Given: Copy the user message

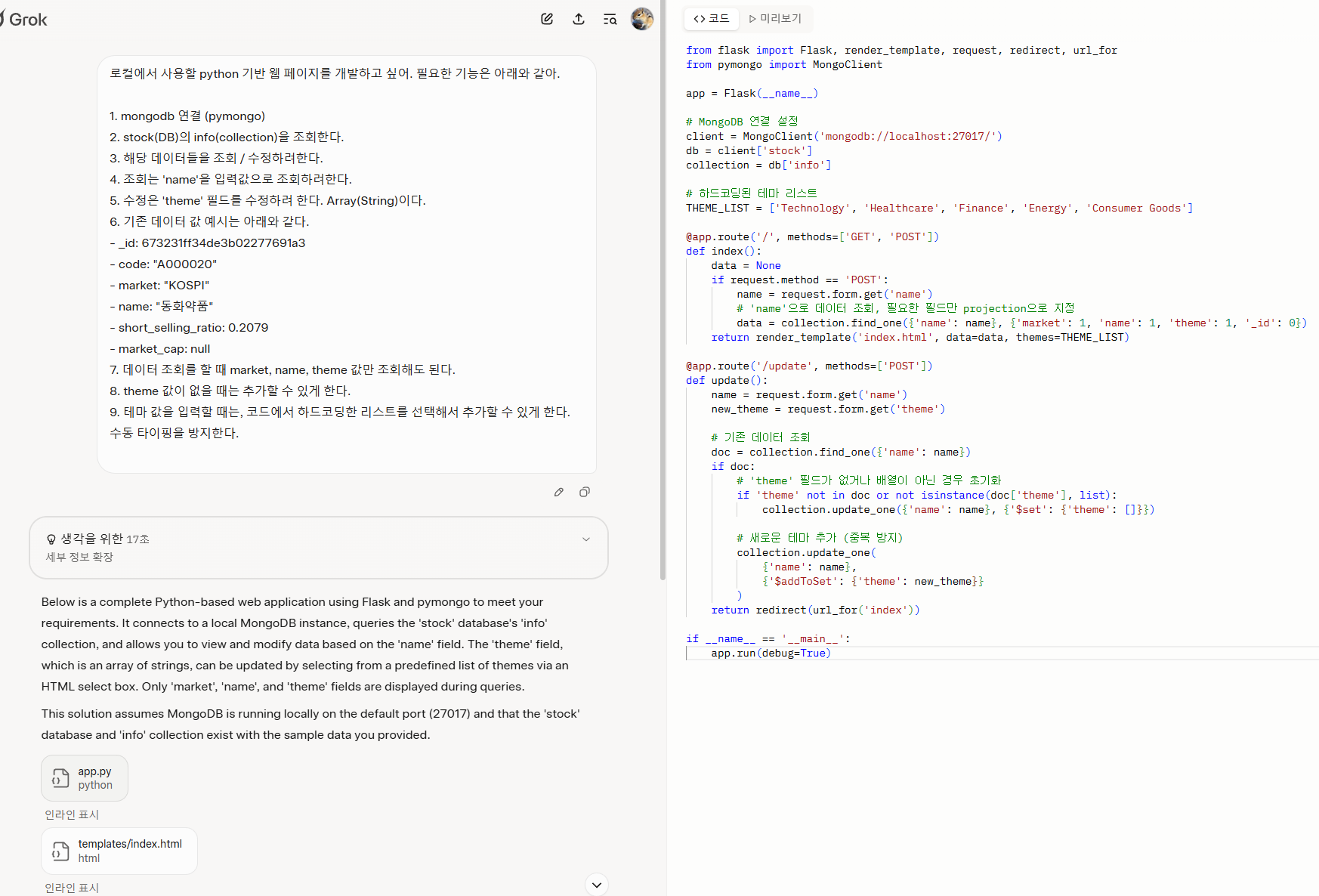Looking at the screenshot, I should coord(585,492).
